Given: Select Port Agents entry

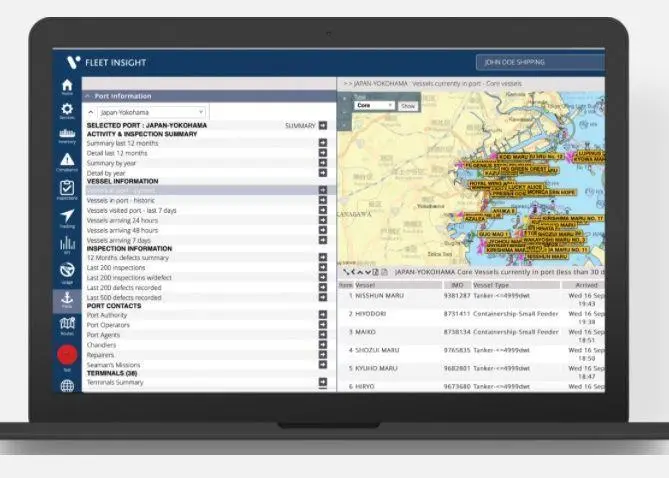Looking at the screenshot, I should [x=103, y=335].
